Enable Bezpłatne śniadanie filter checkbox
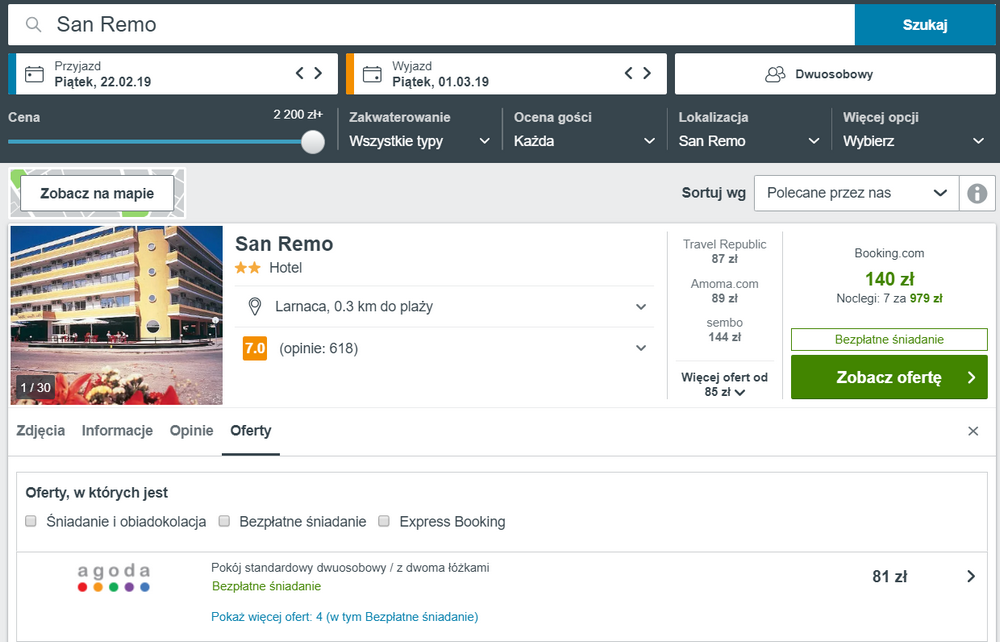Viewport: 1000px width, 642px height. coord(224,521)
